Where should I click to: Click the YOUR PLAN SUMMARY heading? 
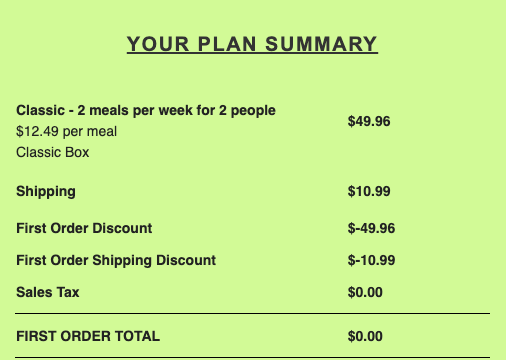pyautogui.click(x=252, y=44)
